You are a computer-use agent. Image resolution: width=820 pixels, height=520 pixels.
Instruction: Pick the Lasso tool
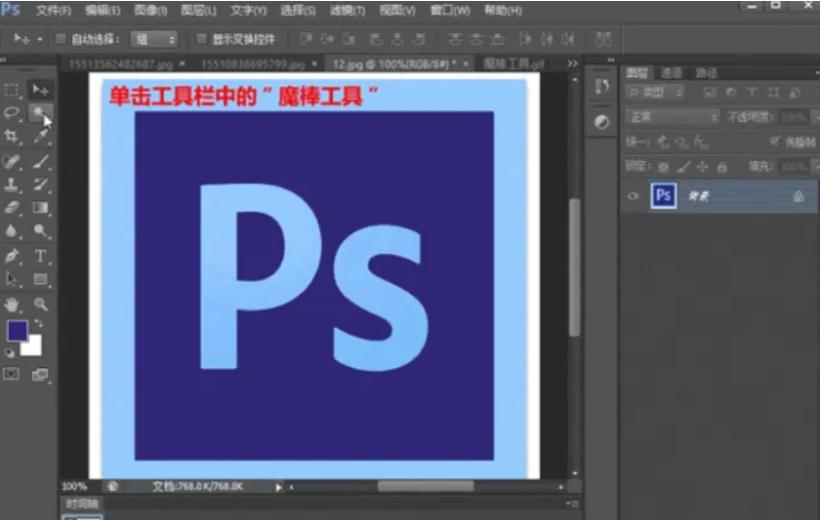pos(13,112)
